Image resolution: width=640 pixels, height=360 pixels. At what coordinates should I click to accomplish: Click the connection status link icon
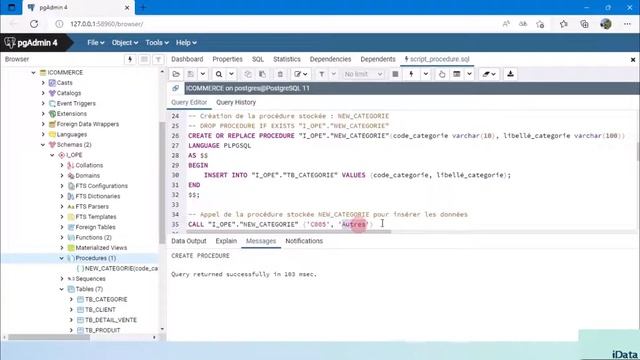point(176,88)
